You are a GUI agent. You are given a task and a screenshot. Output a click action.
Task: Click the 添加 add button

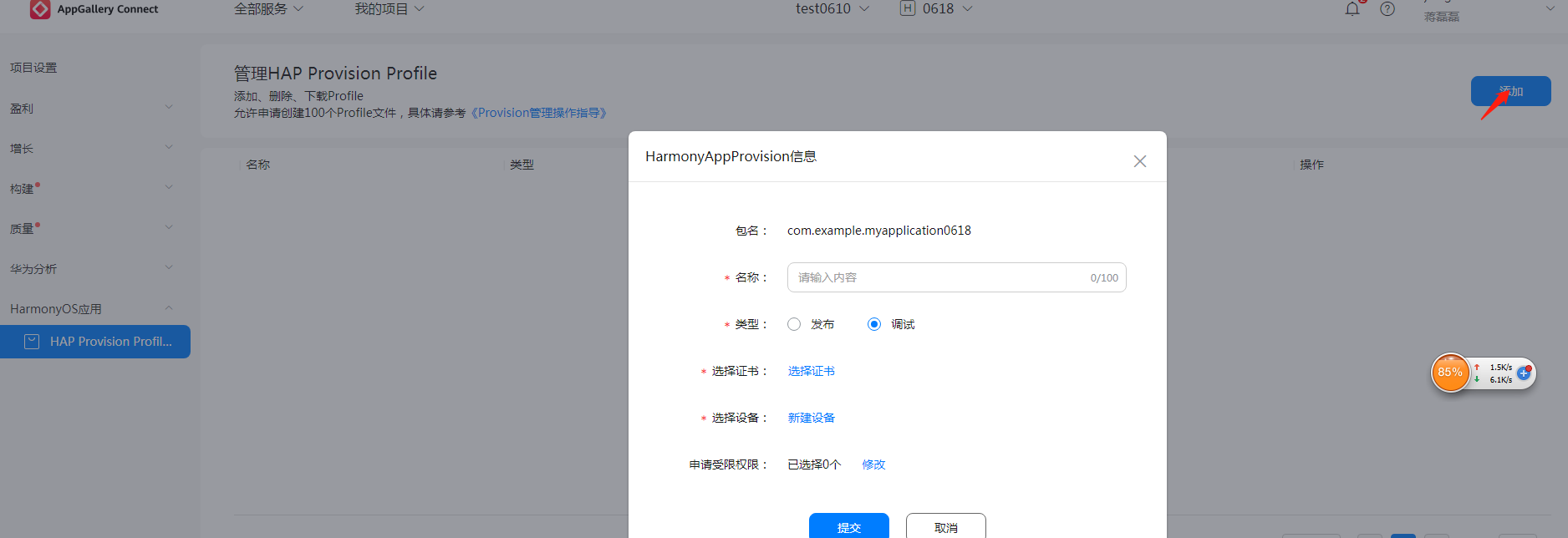click(x=1510, y=91)
